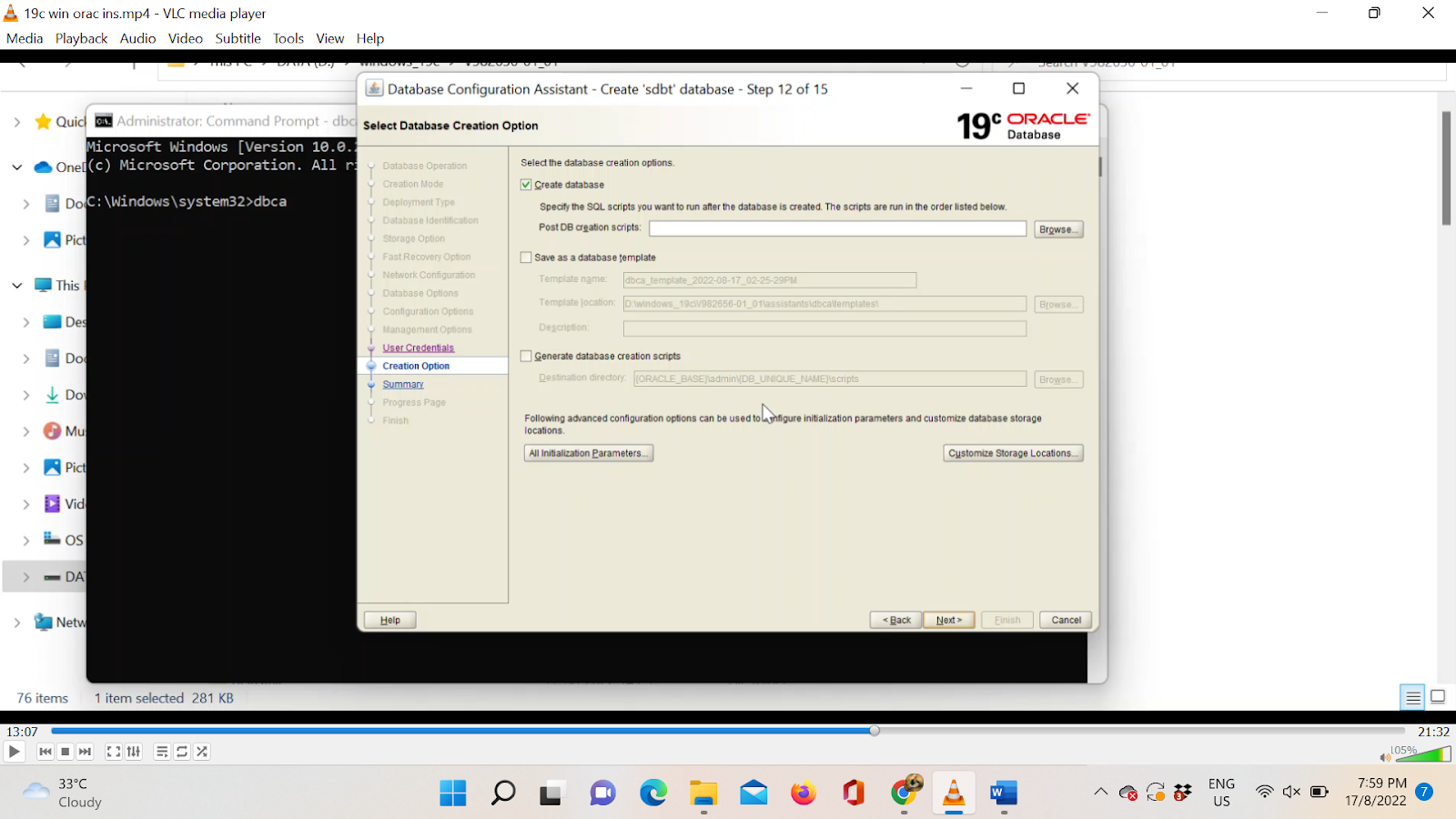Expand the Network tree node
Viewport: 1456px width, 819px height.
(x=16, y=622)
